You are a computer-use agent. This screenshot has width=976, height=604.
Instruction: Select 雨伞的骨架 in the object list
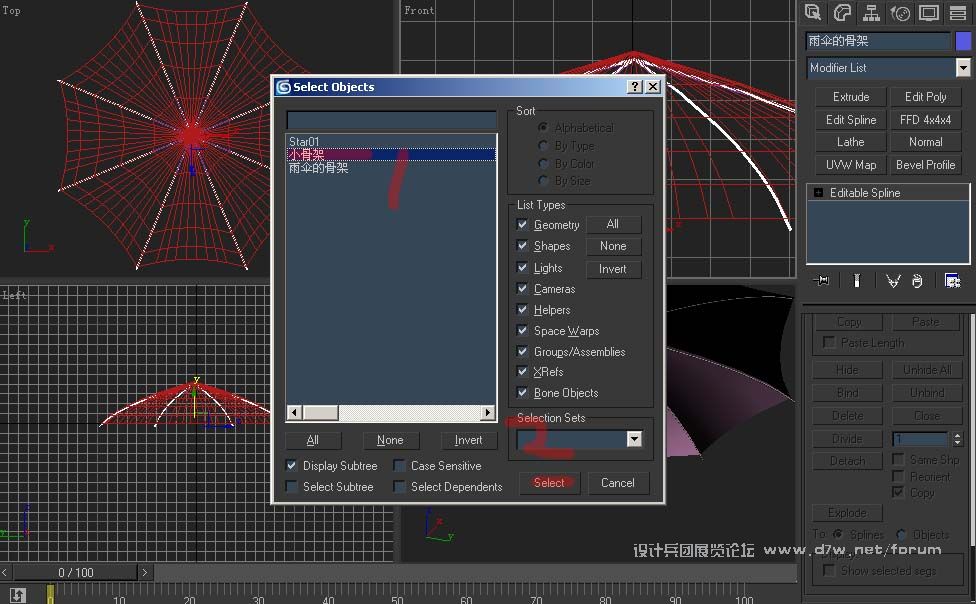319,168
